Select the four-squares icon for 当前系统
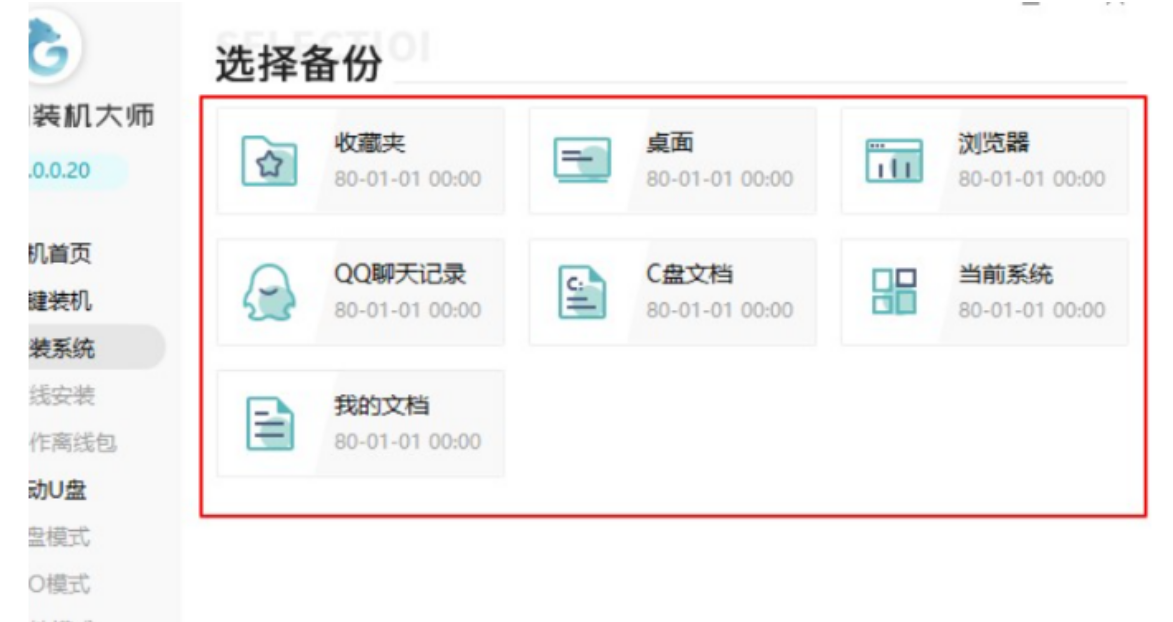The image size is (1173, 622). click(x=893, y=292)
